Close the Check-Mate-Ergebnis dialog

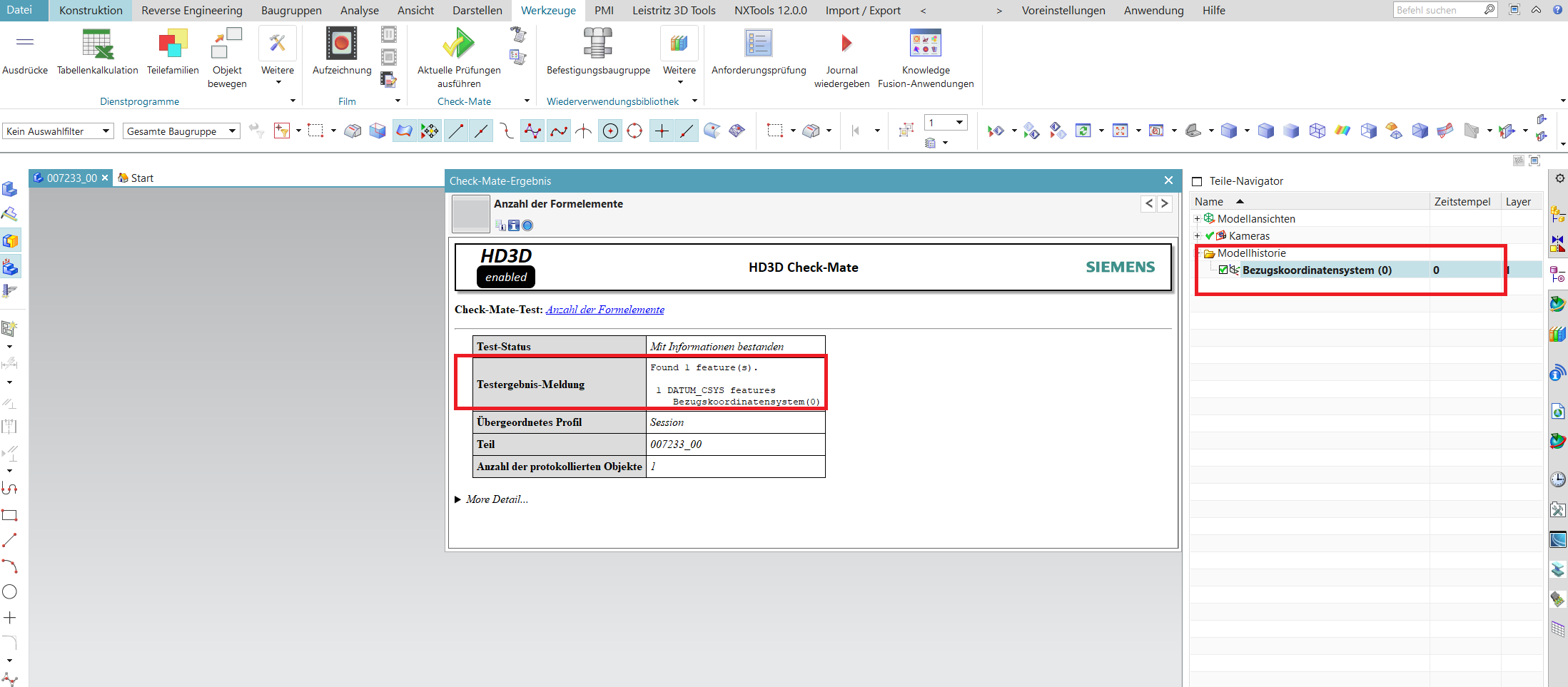[x=1168, y=180]
